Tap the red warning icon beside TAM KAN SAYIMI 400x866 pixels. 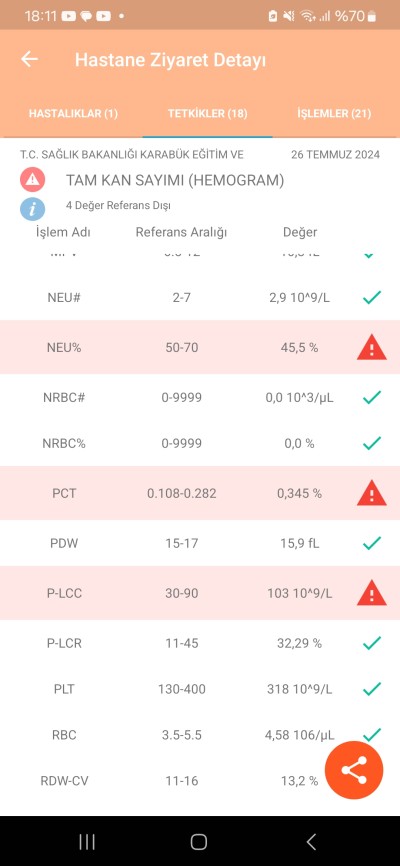[x=32, y=179]
